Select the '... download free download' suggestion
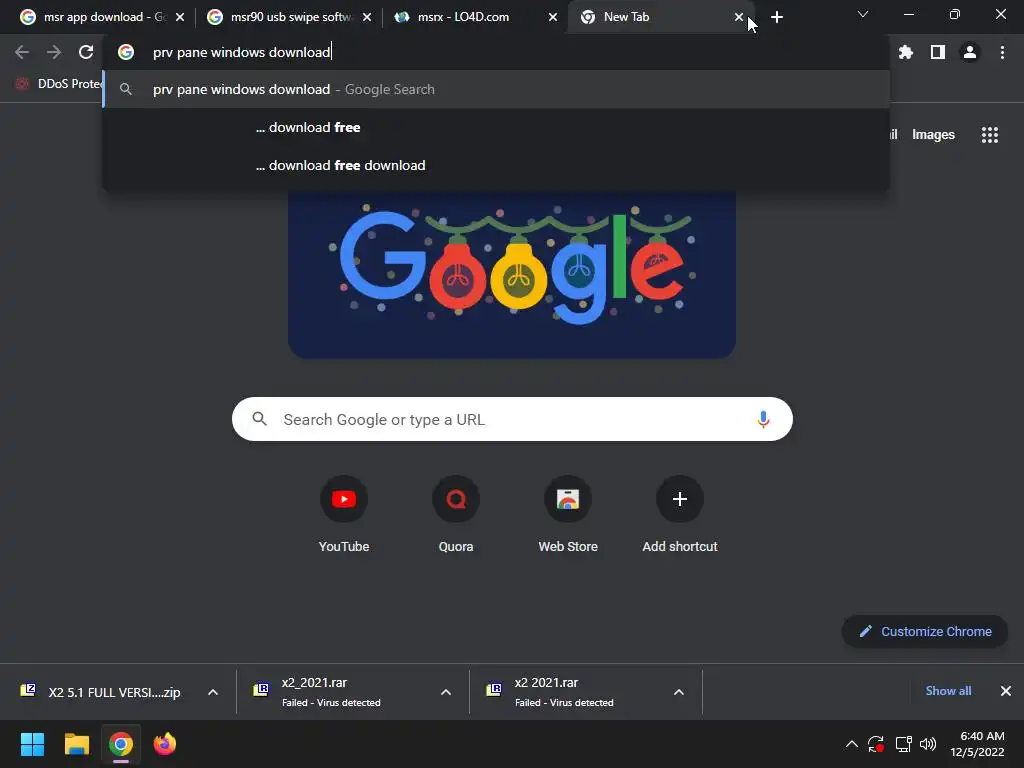 click(x=496, y=165)
